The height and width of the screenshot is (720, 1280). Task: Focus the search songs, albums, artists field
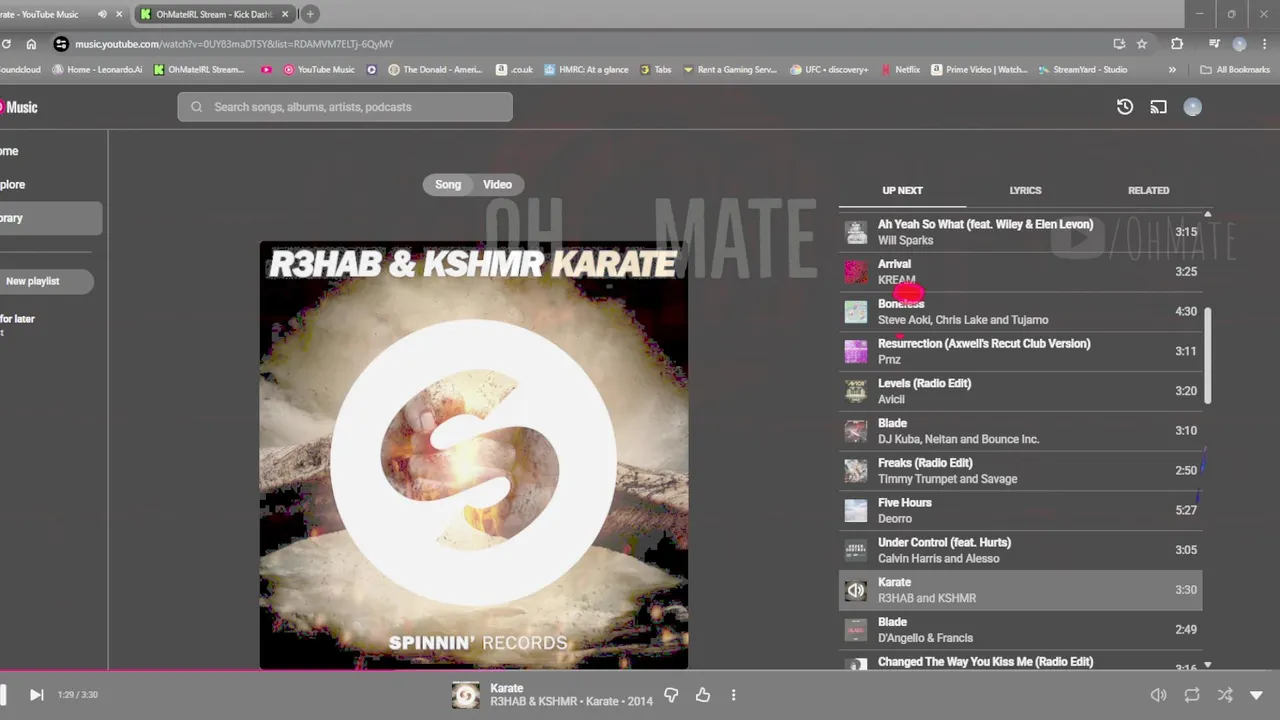click(x=345, y=107)
